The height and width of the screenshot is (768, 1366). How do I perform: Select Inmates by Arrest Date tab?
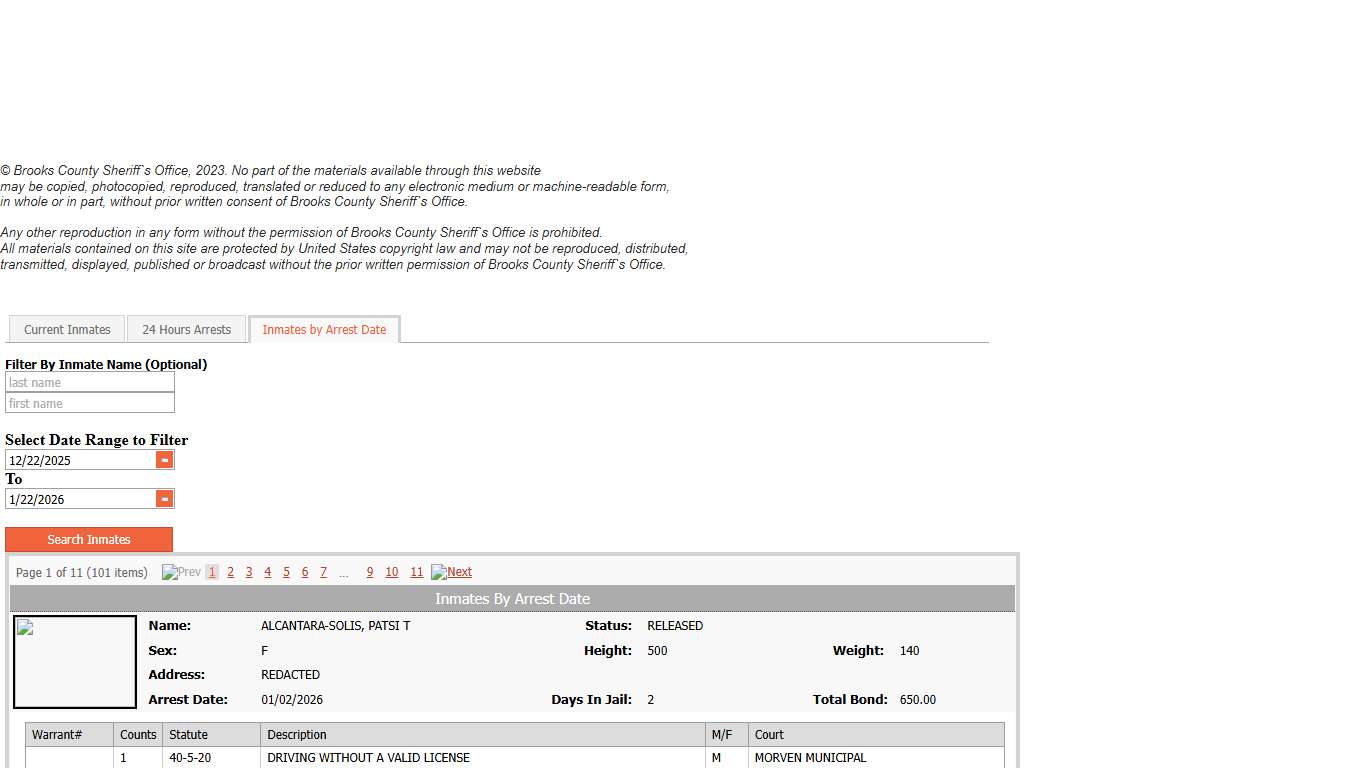pos(324,330)
